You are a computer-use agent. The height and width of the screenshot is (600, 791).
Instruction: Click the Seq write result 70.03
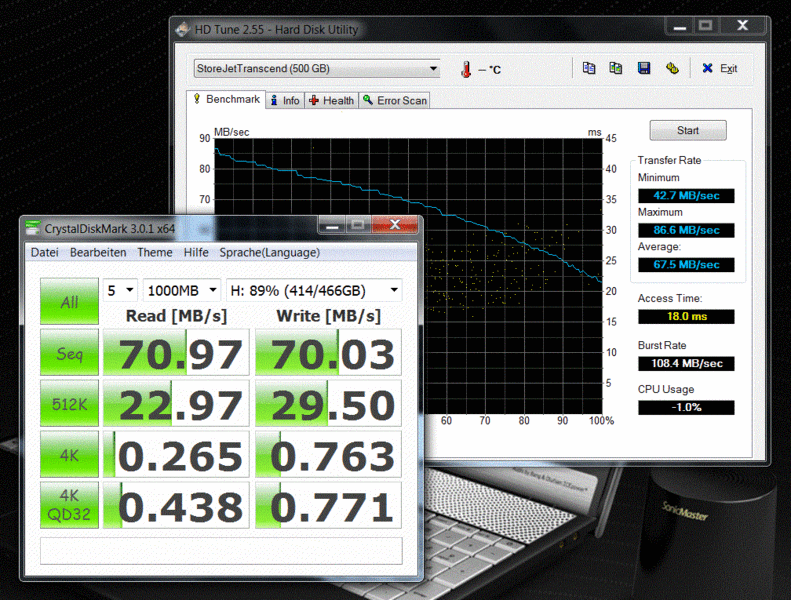[328, 352]
